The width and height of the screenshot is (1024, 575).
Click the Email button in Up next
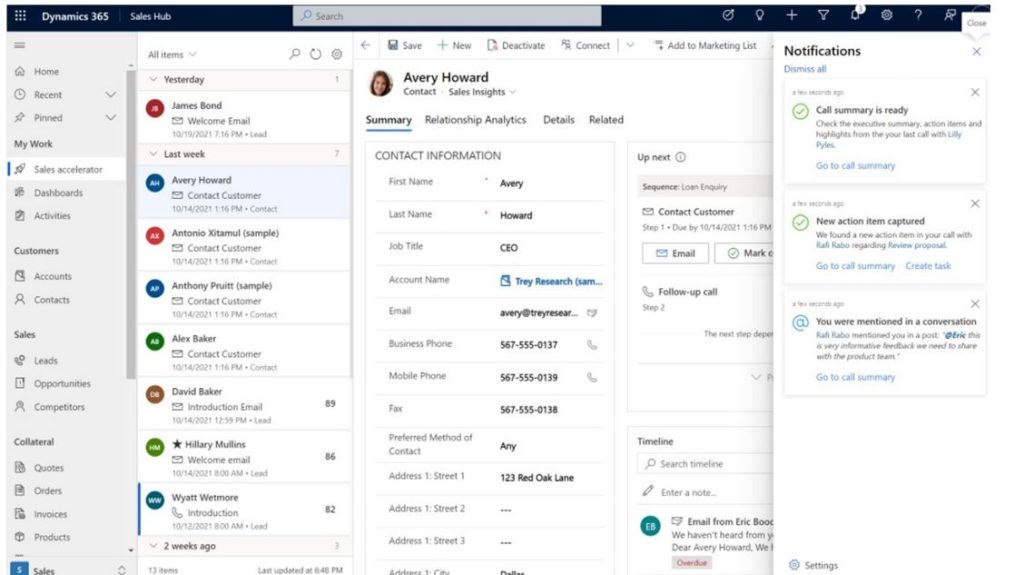(x=675, y=253)
